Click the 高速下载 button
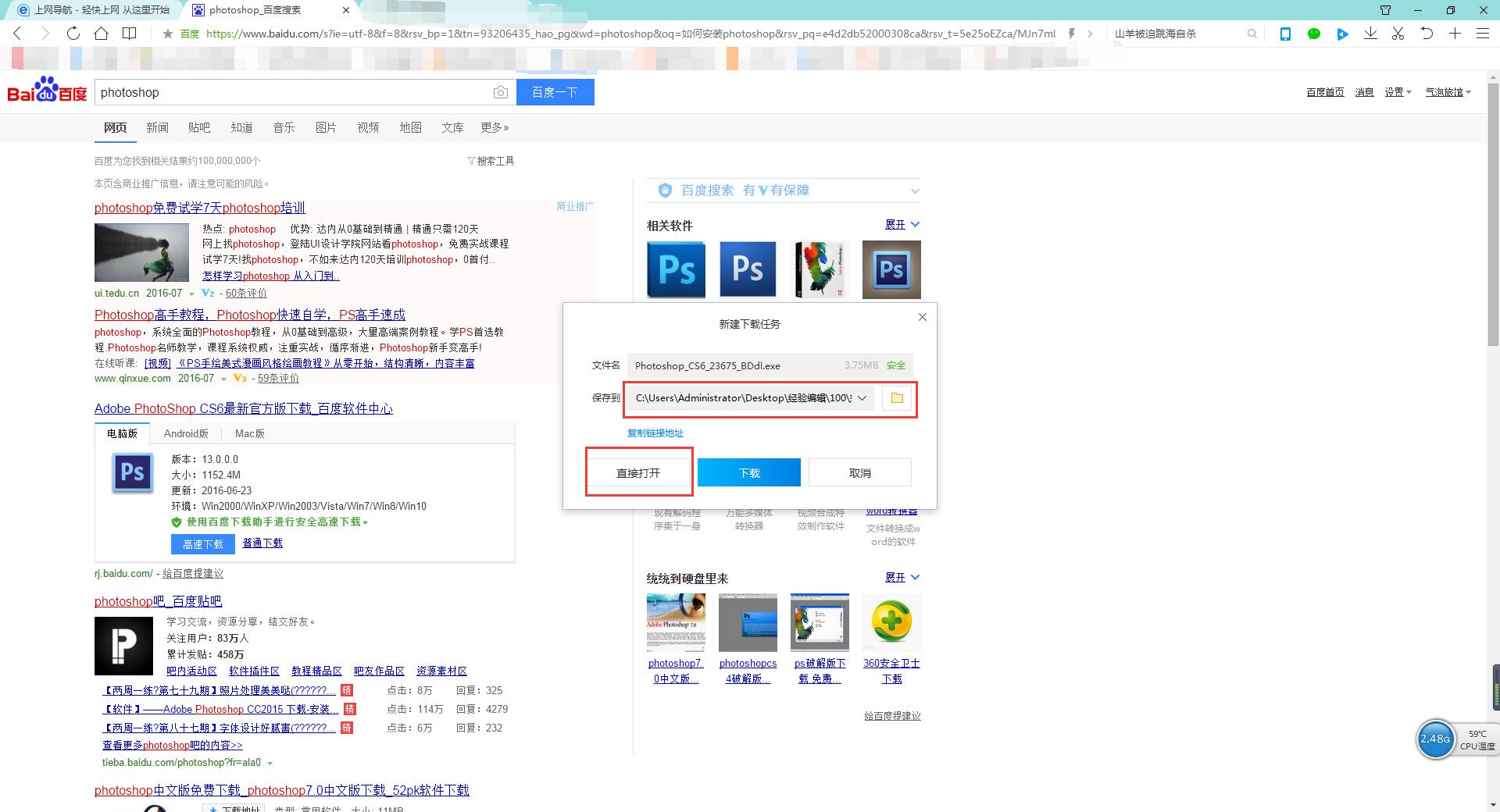Viewport: 1500px width, 812px height. [x=203, y=544]
